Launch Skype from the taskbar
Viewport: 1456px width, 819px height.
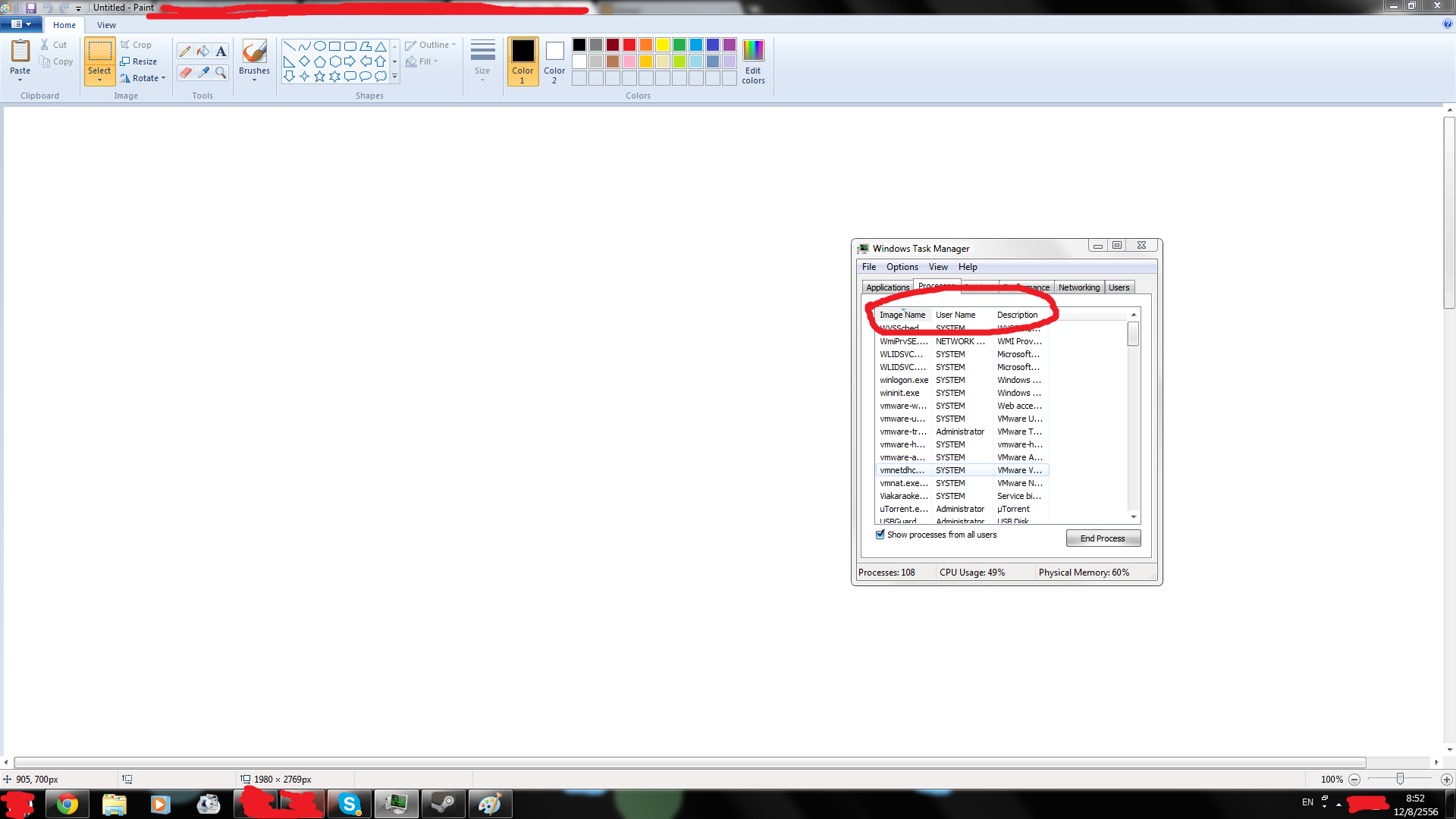(349, 804)
